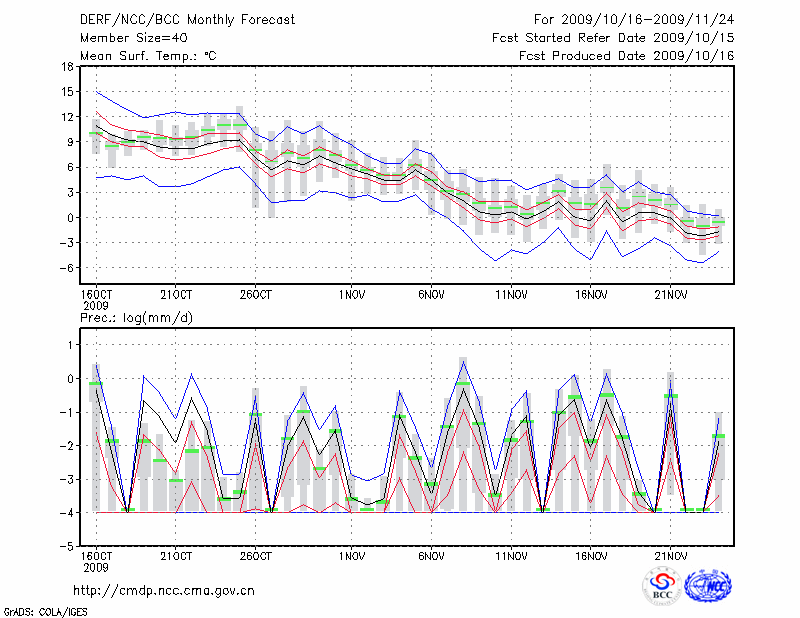Select the Fcst Produced Date text
This screenshot has height=618, width=800.
[626, 55]
